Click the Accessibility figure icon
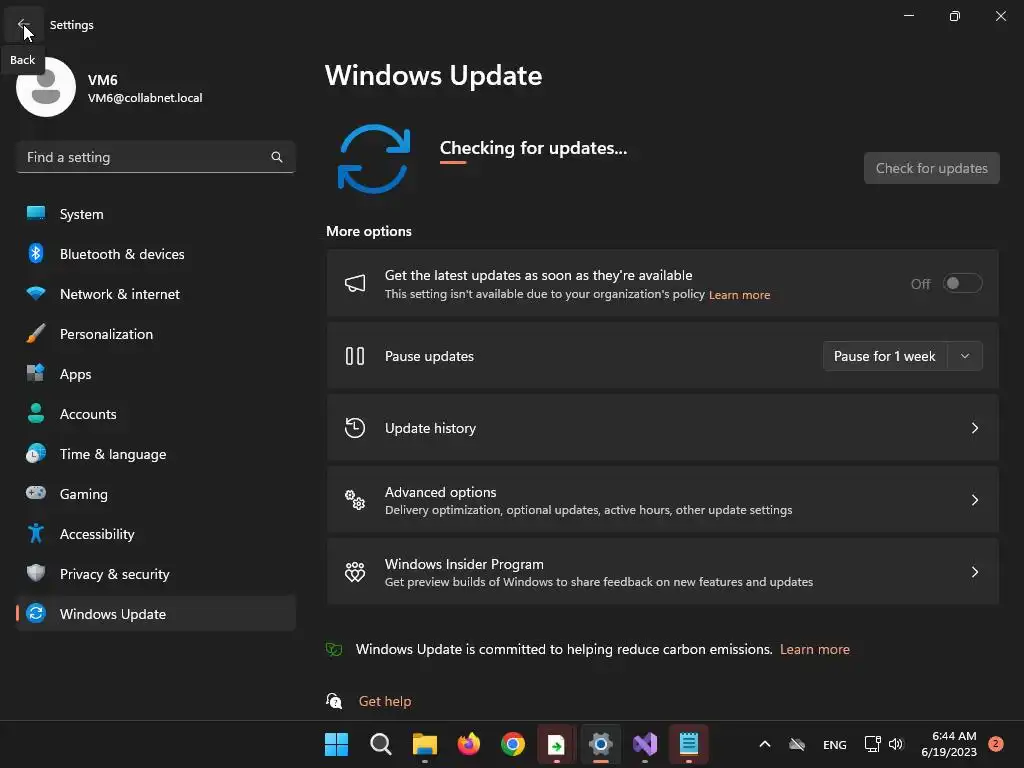Screen dimensions: 1024x768 [x=36, y=534]
